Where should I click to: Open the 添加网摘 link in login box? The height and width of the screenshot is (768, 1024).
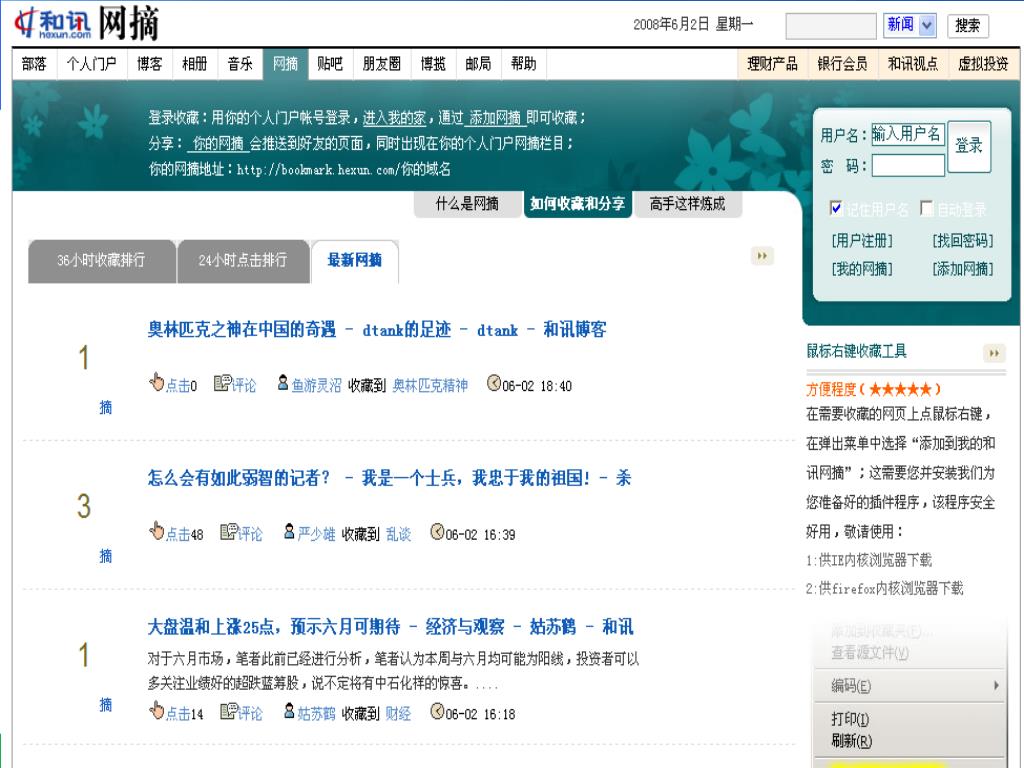[x=963, y=269]
